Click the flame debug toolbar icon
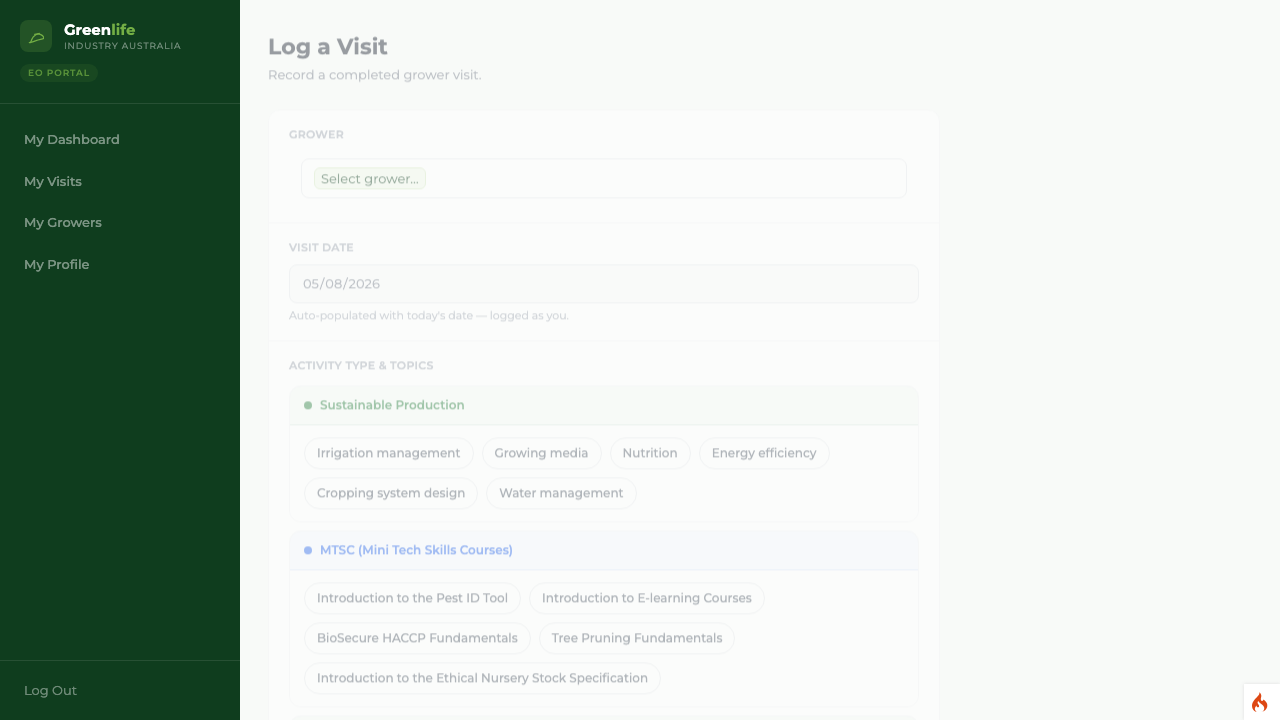The image size is (1280, 720). tap(1260, 702)
